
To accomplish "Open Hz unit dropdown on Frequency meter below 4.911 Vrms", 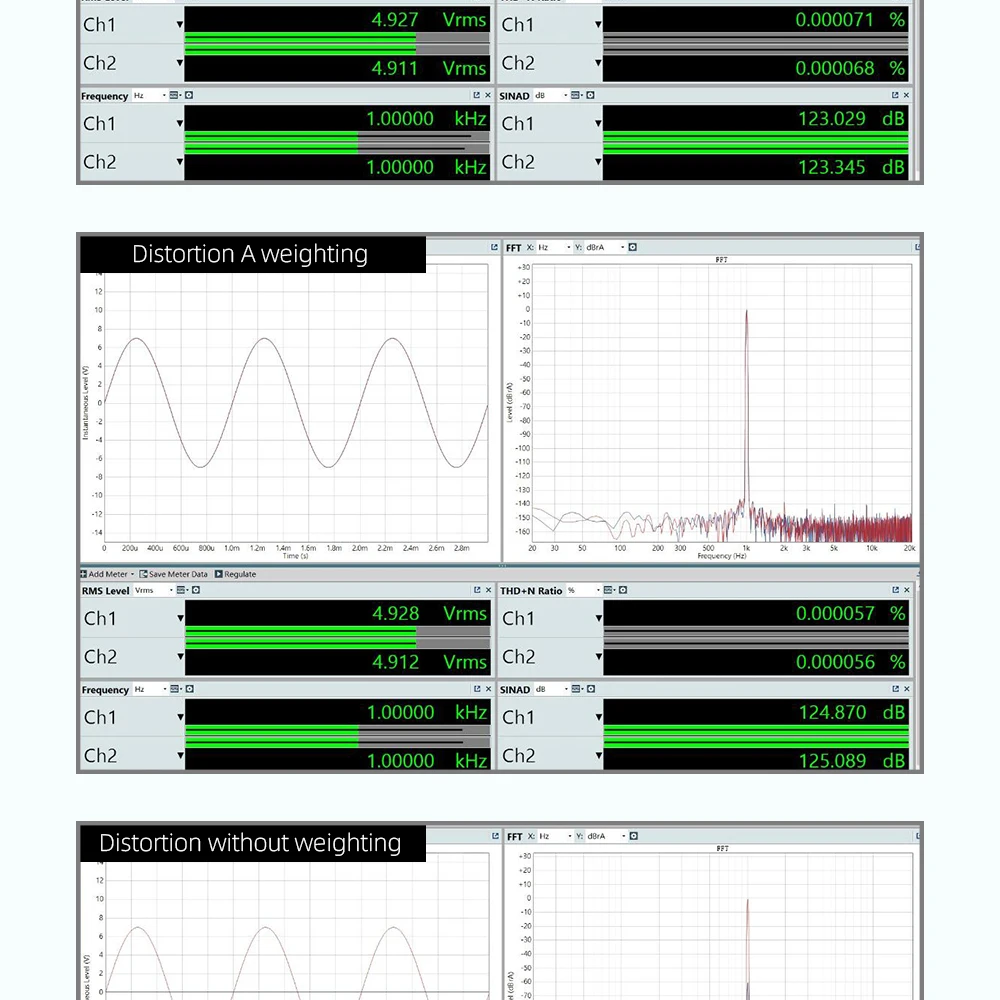I will click(x=150, y=96).
